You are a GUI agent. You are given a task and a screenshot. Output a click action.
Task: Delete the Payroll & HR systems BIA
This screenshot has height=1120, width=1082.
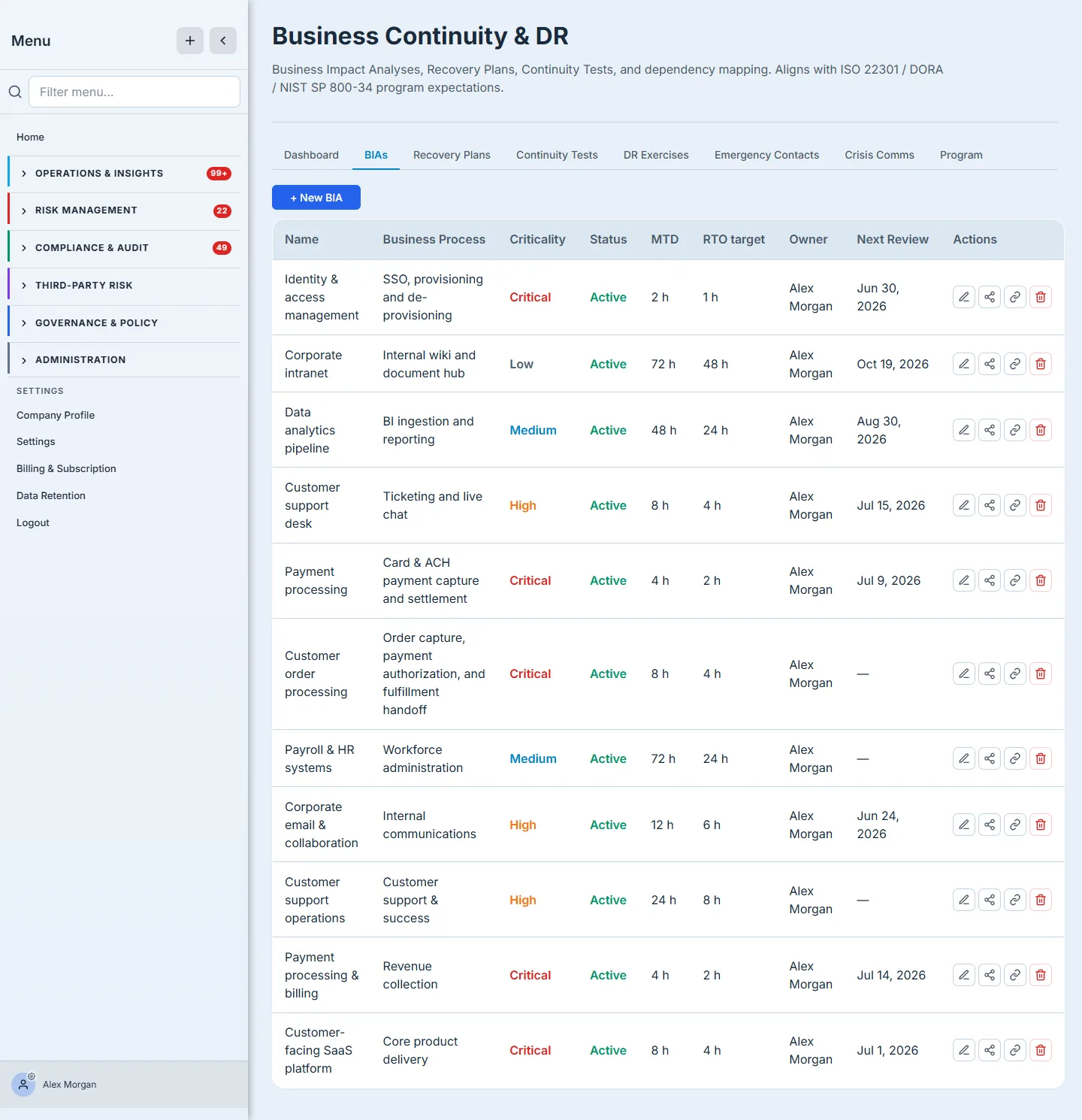pyautogui.click(x=1041, y=758)
